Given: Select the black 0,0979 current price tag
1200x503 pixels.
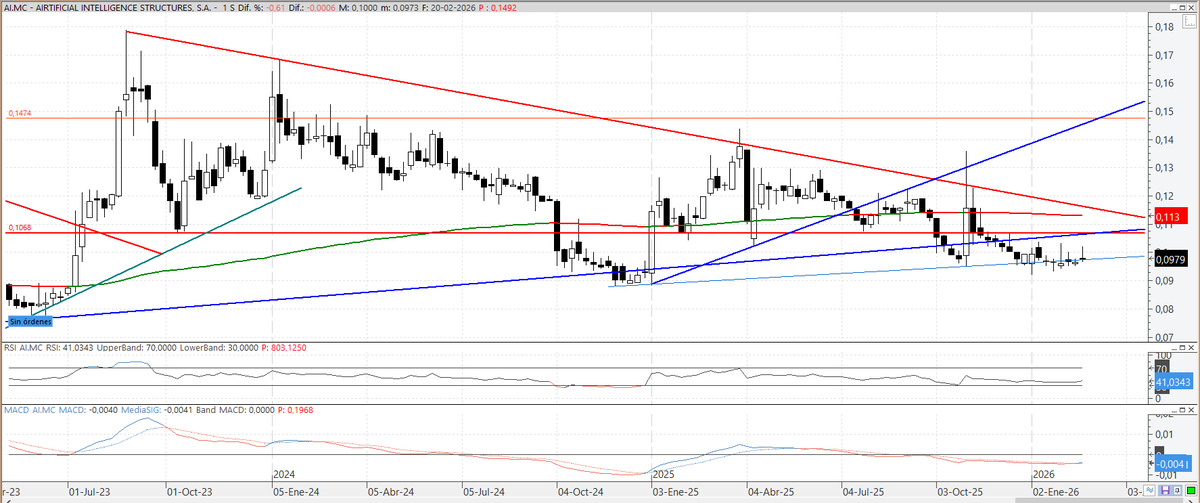Looking at the screenshot, I should coord(1172,259).
